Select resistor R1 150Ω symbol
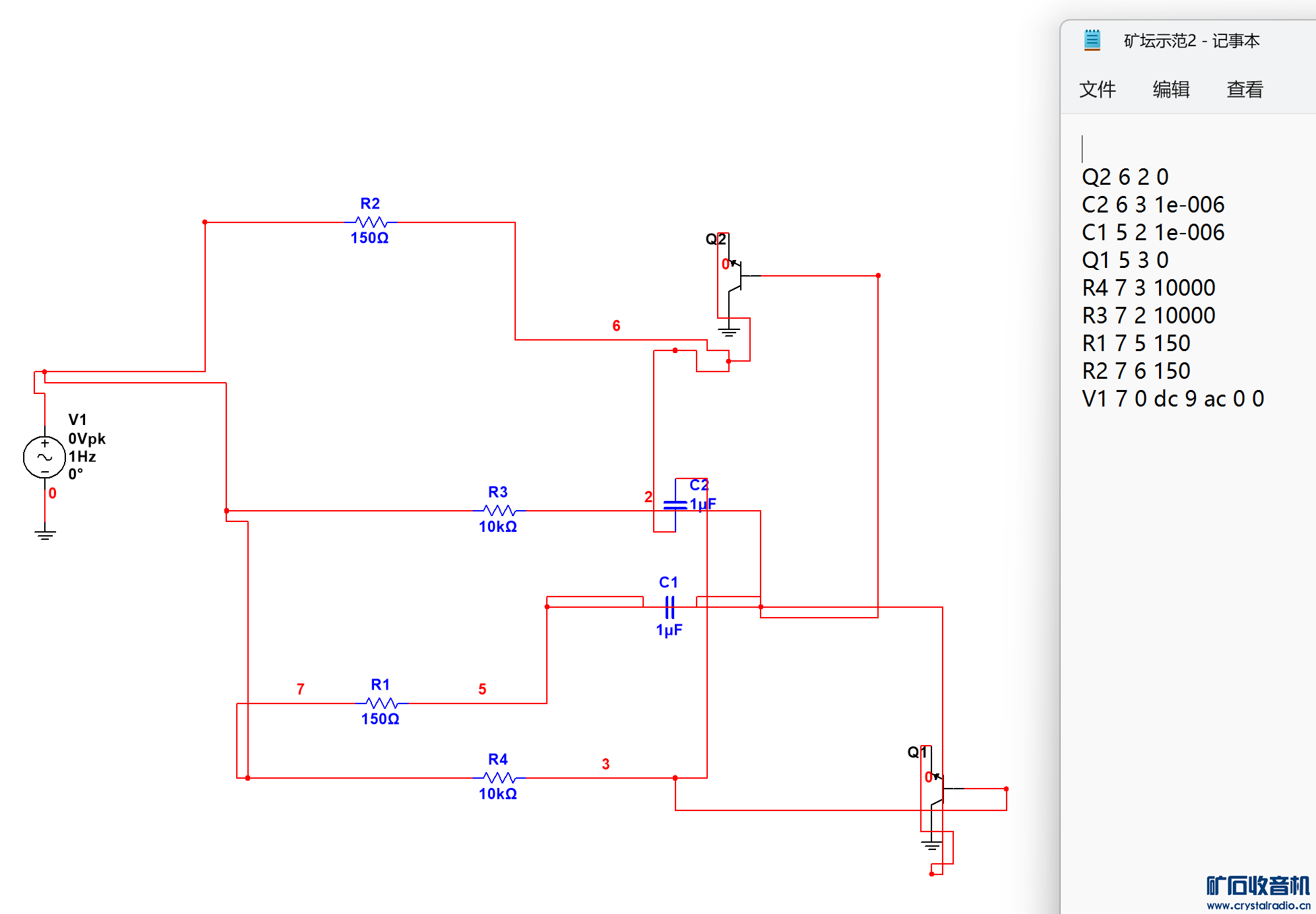Viewport: 1316px width, 914px height. click(x=381, y=703)
